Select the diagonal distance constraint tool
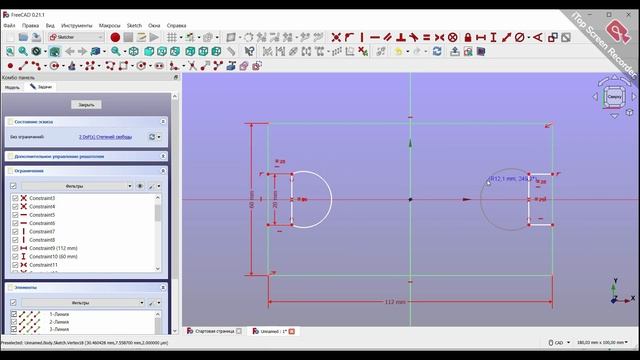 click(x=507, y=38)
